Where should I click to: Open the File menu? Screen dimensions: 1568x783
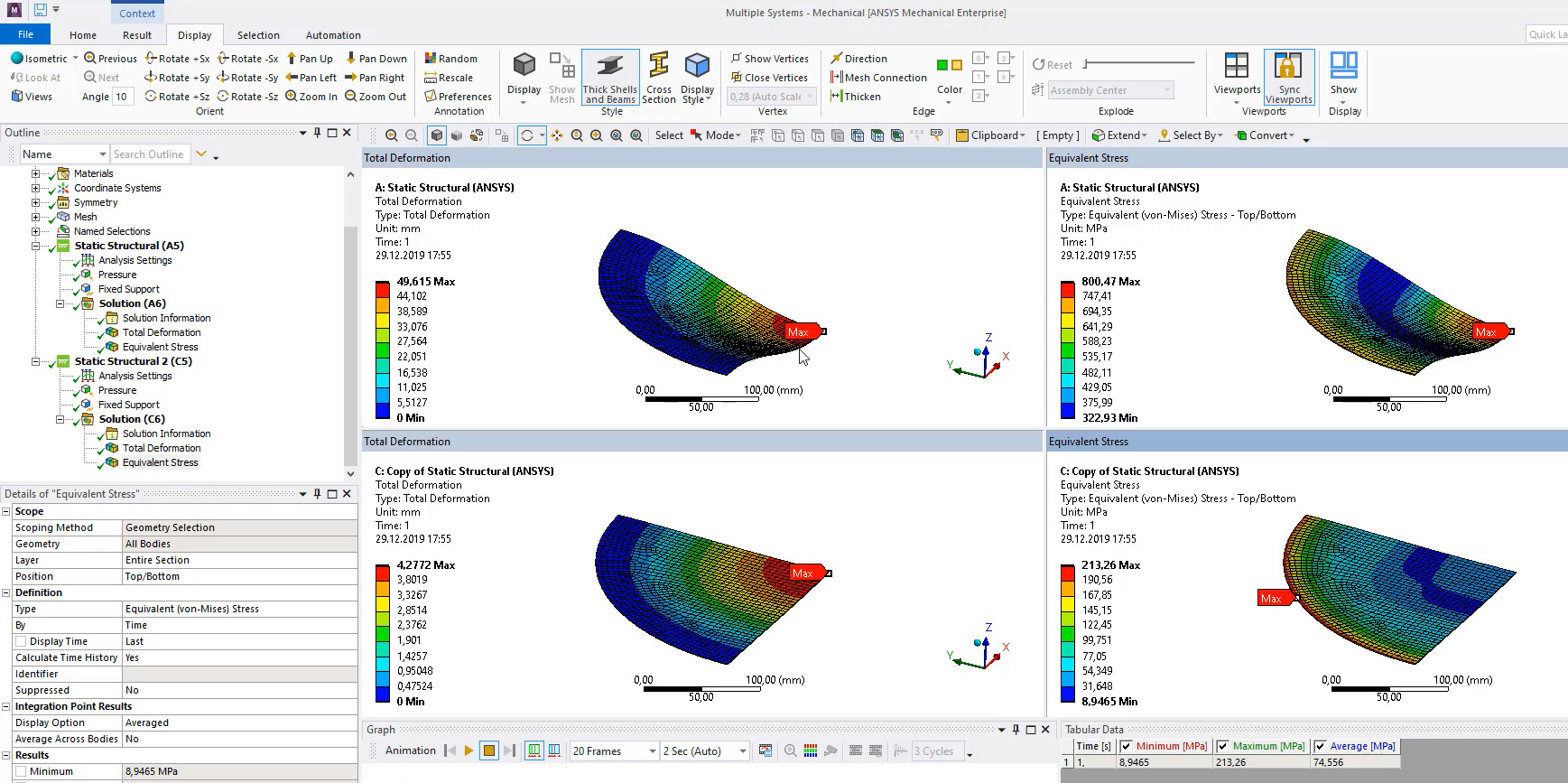[25, 34]
